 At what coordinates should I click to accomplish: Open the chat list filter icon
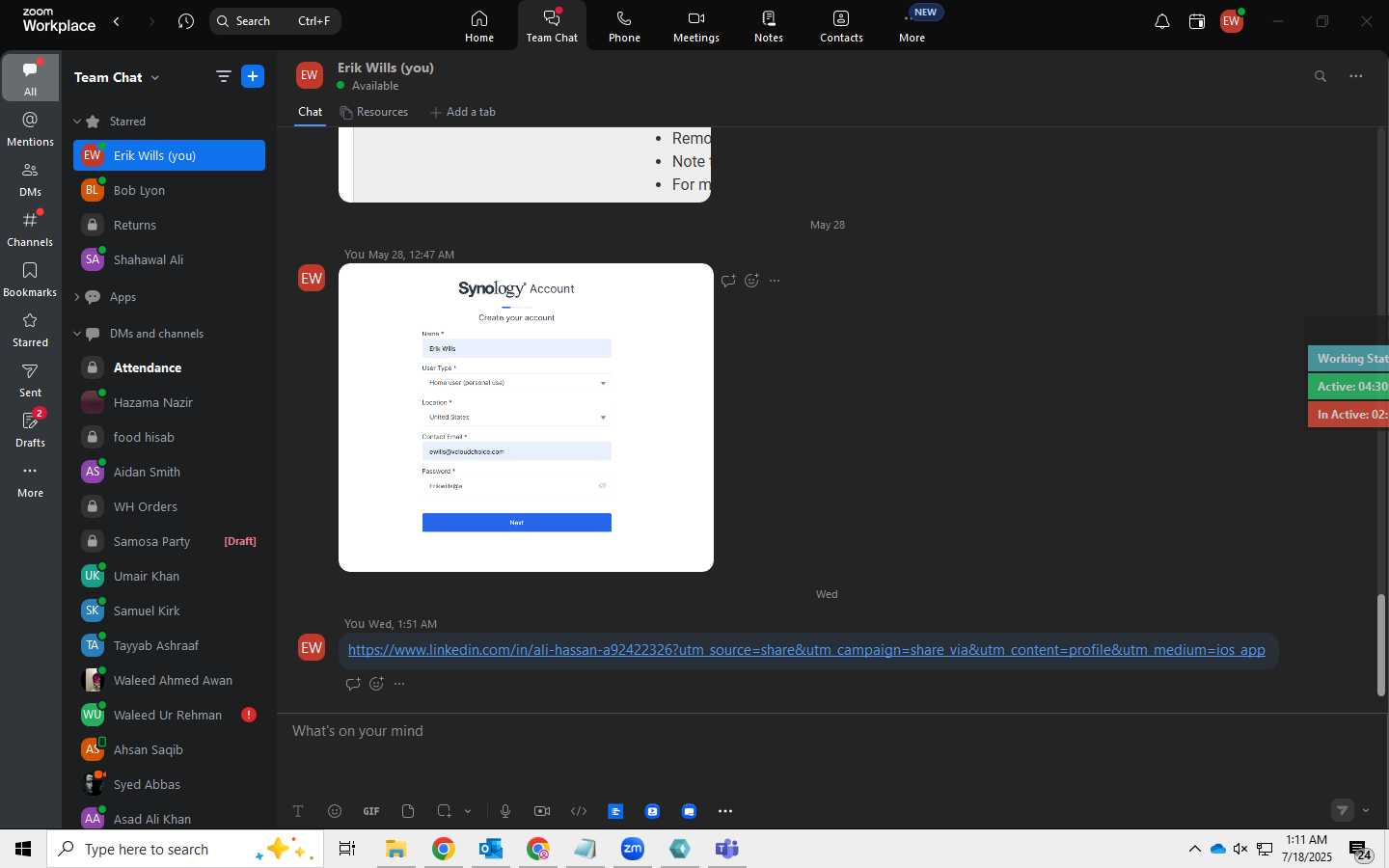[223, 77]
